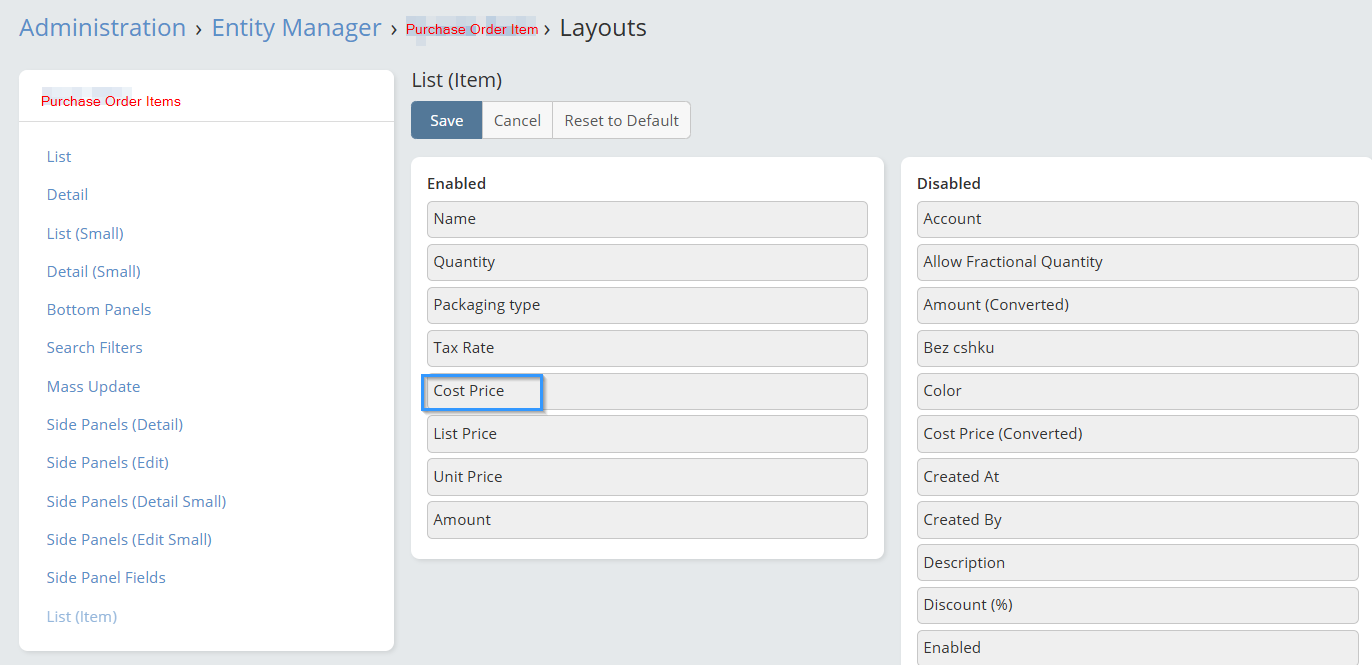The image size is (1372, 665).
Task: Select the Discount (%) disabled field
Action: [1137, 605]
